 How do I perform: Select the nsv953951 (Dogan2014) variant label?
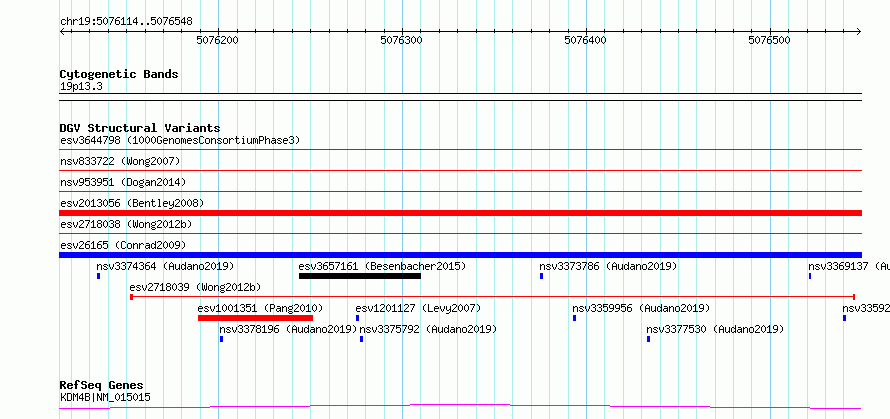(123, 182)
